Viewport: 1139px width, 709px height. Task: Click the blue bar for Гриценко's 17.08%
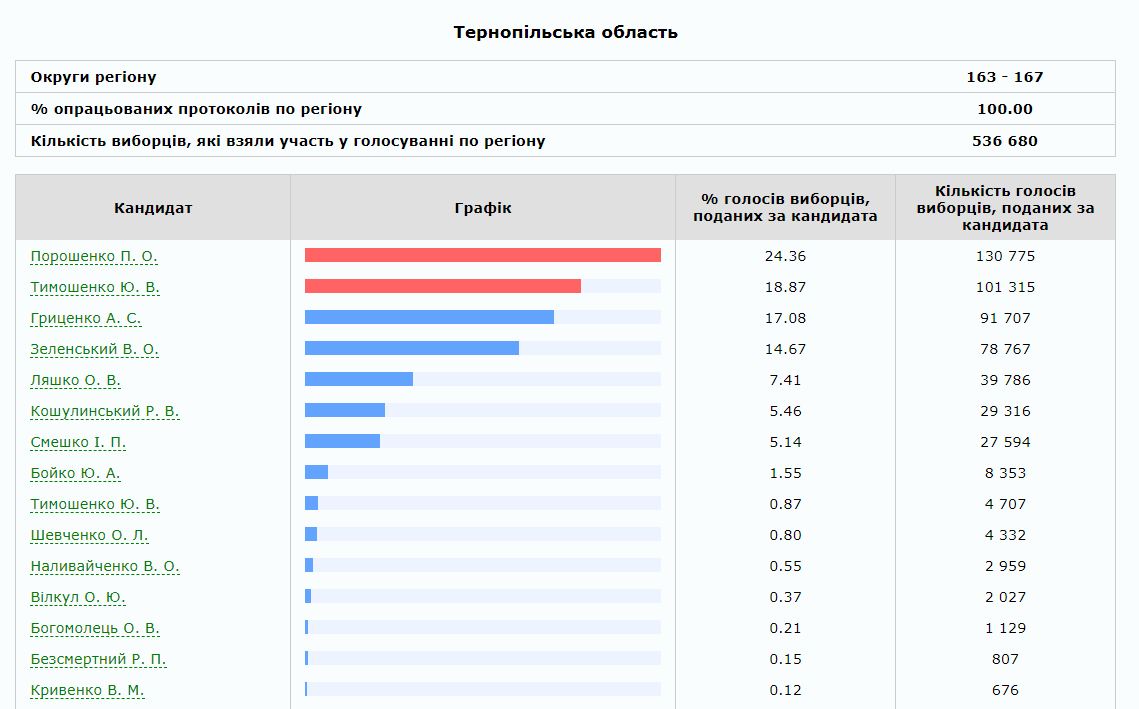(429, 317)
